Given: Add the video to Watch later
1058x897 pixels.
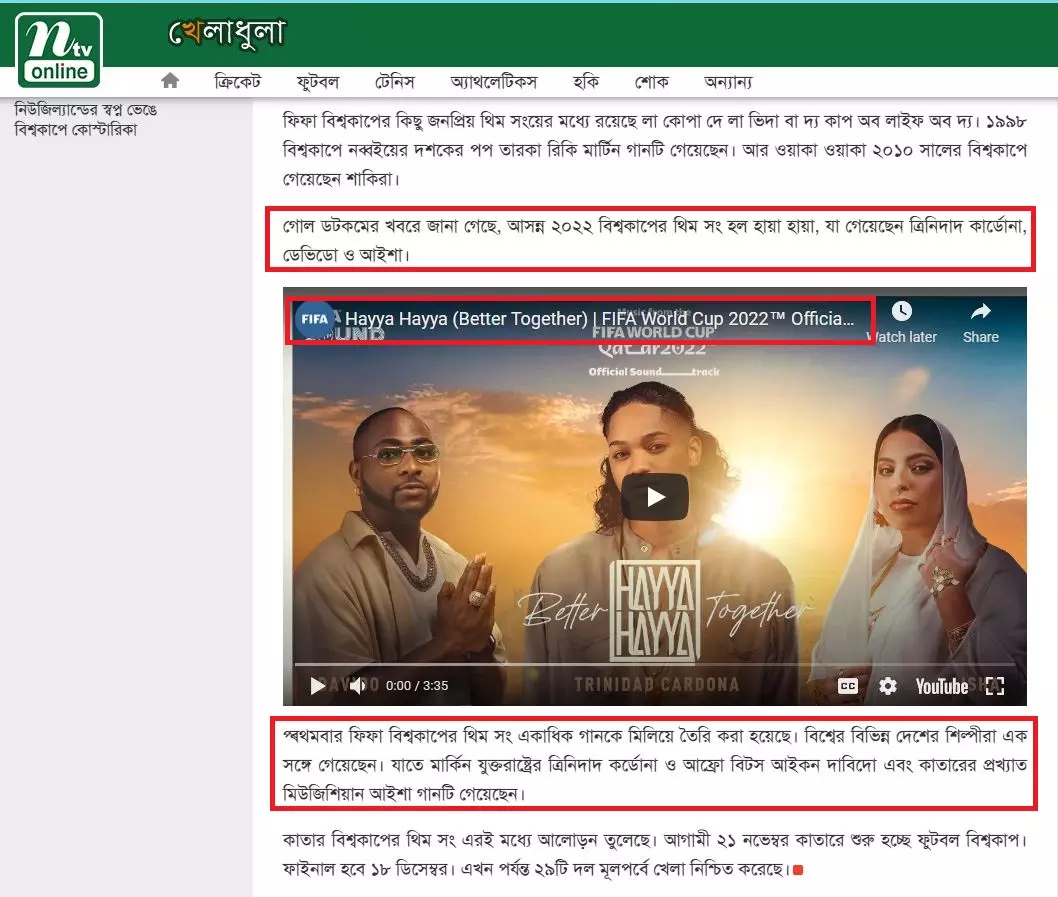Looking at the screenshot, I should (x=902, y=322).
